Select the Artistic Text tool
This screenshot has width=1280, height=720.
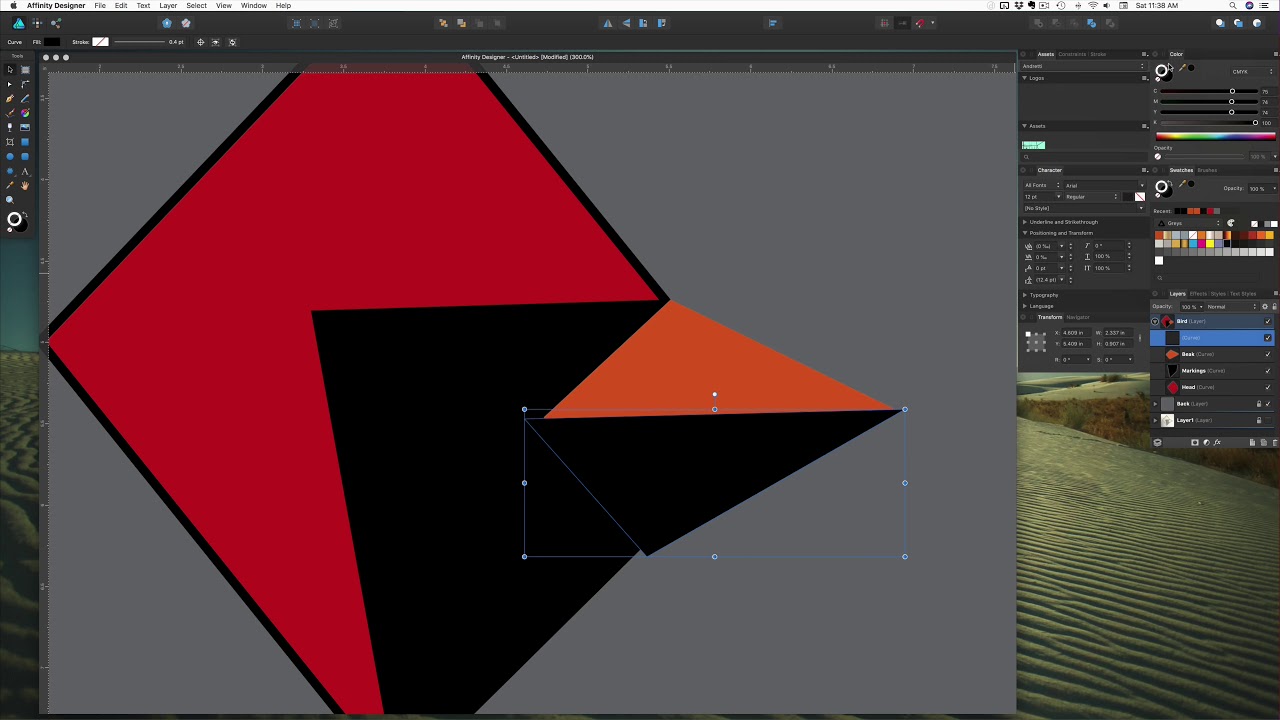pos(25,171)
